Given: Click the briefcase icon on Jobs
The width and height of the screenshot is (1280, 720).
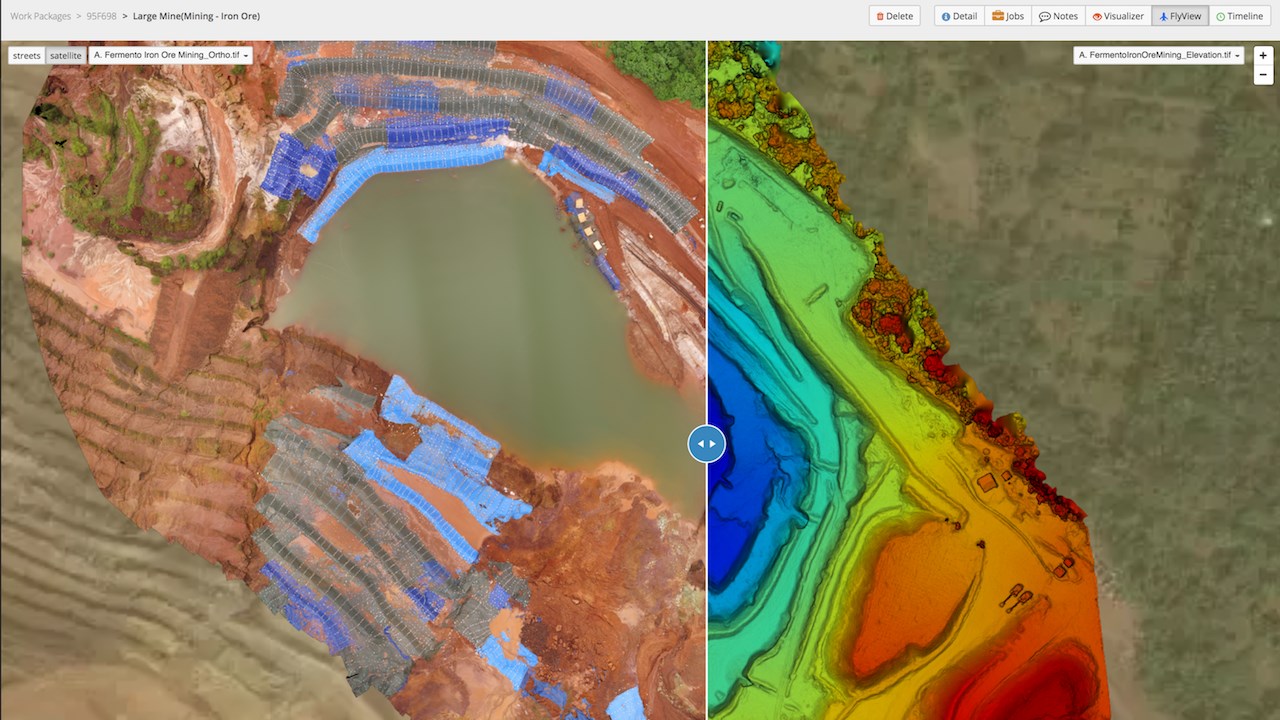Looking at the screenshot, I should point(997,16).
